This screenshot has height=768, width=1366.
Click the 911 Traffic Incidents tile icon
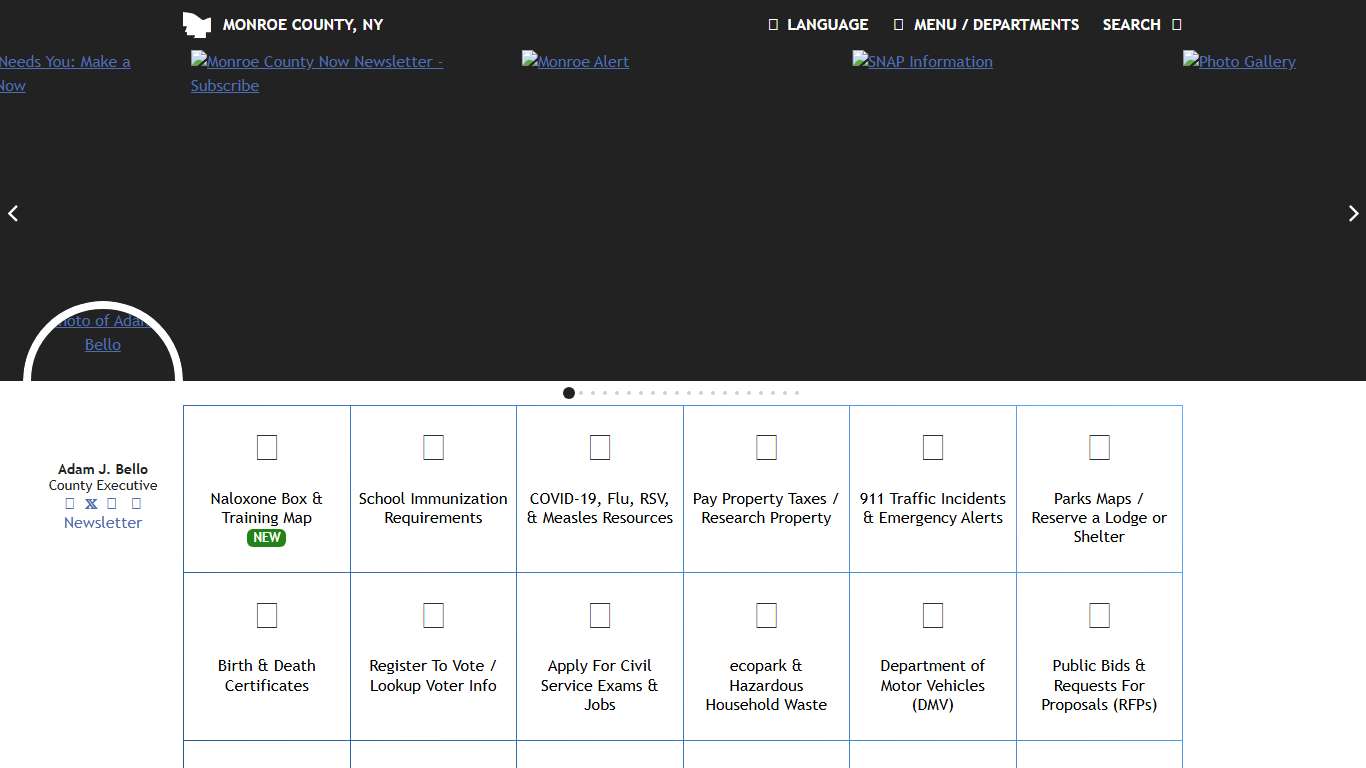933,447
